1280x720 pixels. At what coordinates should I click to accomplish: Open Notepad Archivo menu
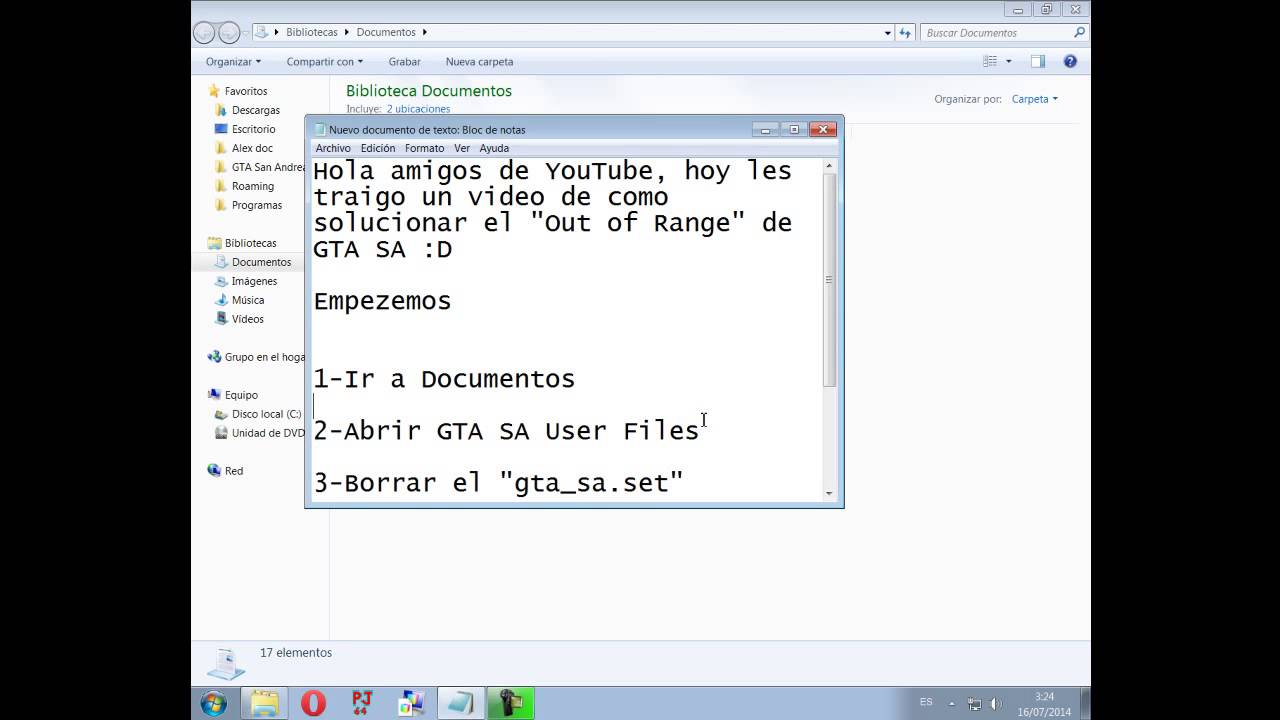coord(333,148)
